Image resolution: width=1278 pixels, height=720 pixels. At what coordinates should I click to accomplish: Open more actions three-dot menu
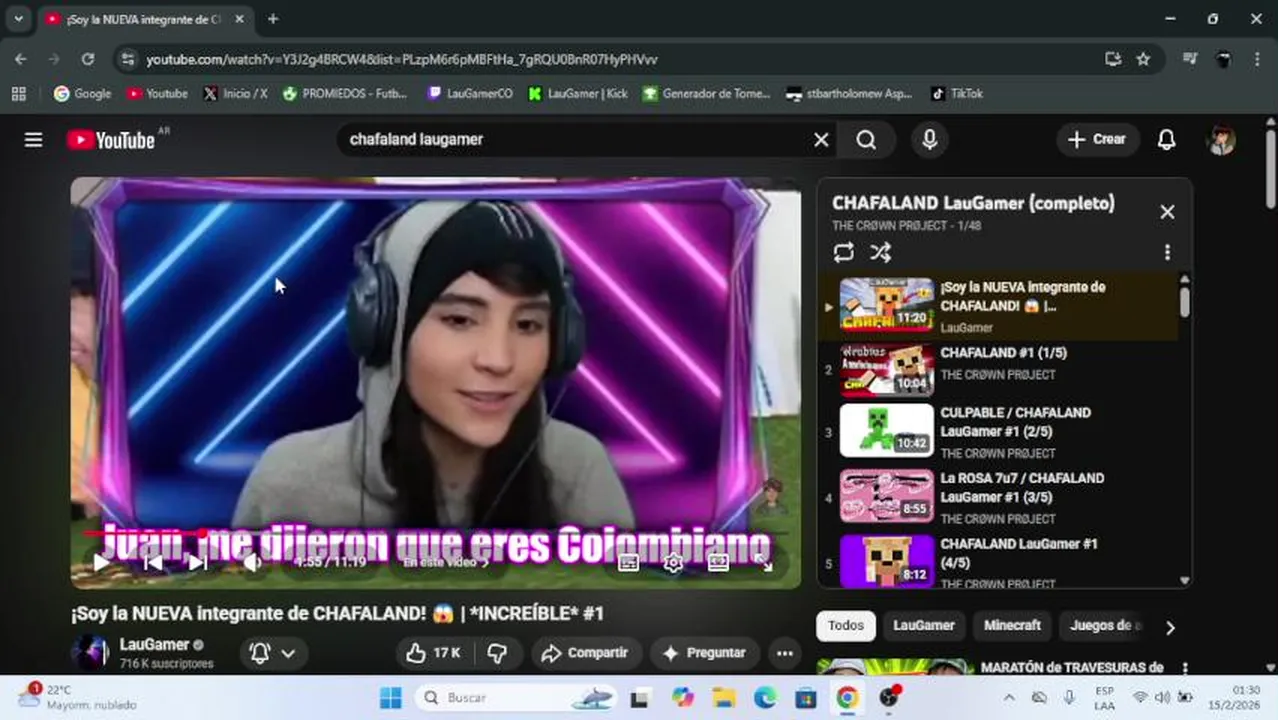[x=785, y=653]
